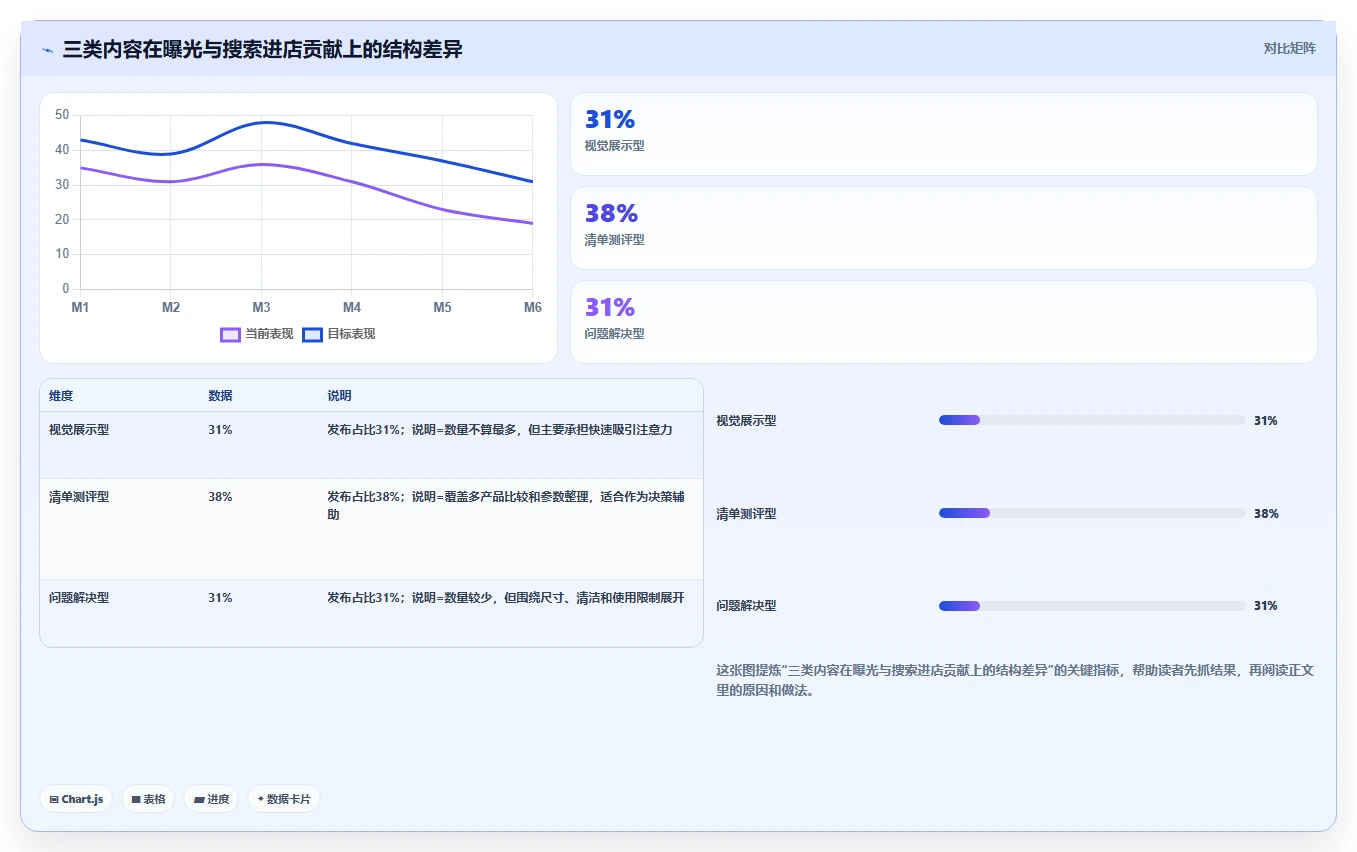Select the 进度 tag chip

point(211,799)
